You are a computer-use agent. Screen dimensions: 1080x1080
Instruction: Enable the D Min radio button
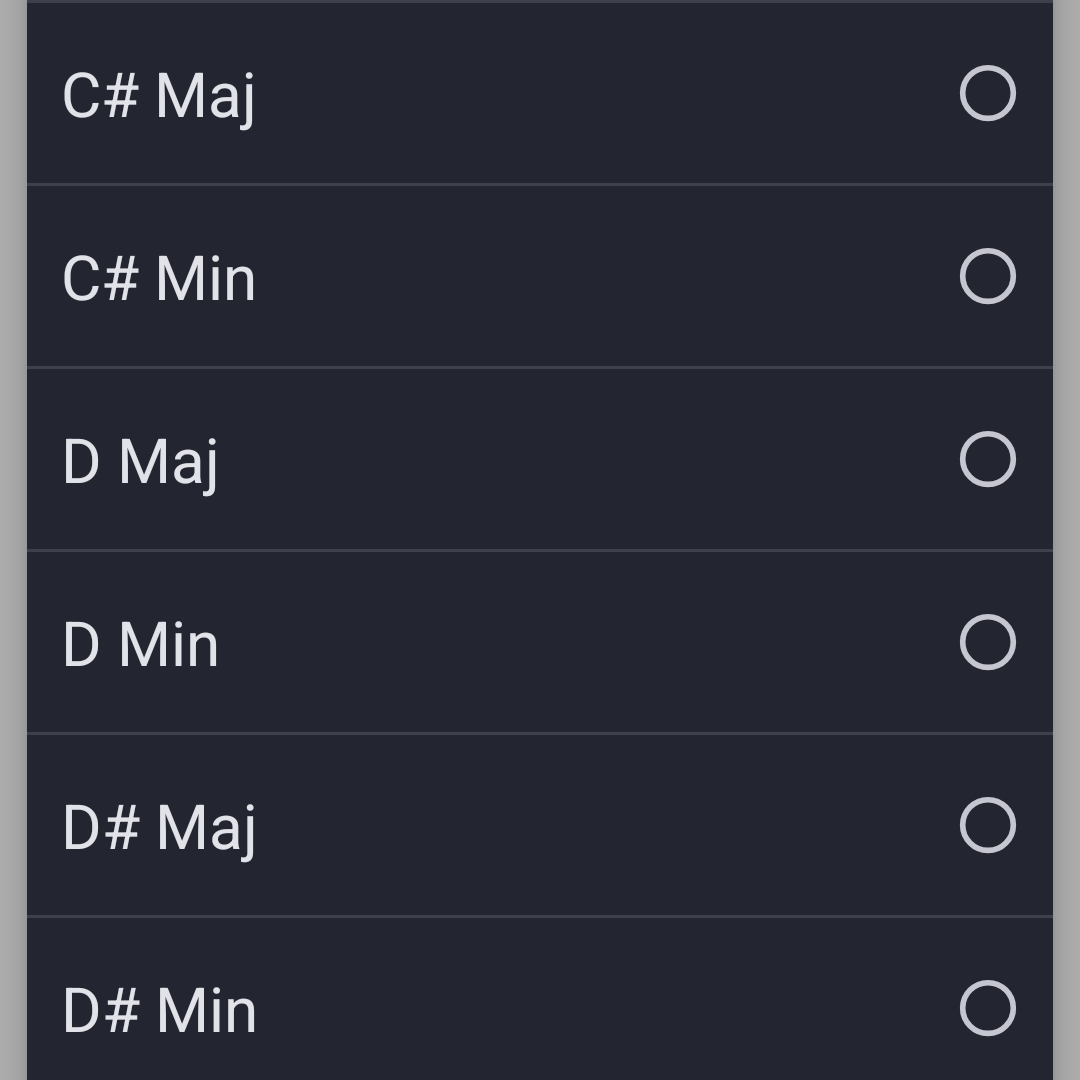[987, 642]
